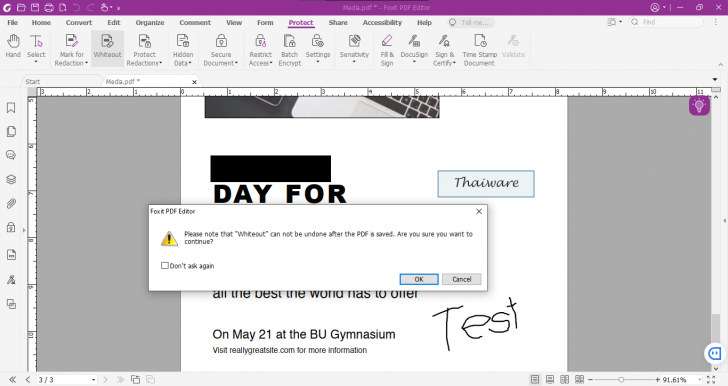728x386 pixels.
Task: Switch to Home tab
Action: (x=41, y=22)
